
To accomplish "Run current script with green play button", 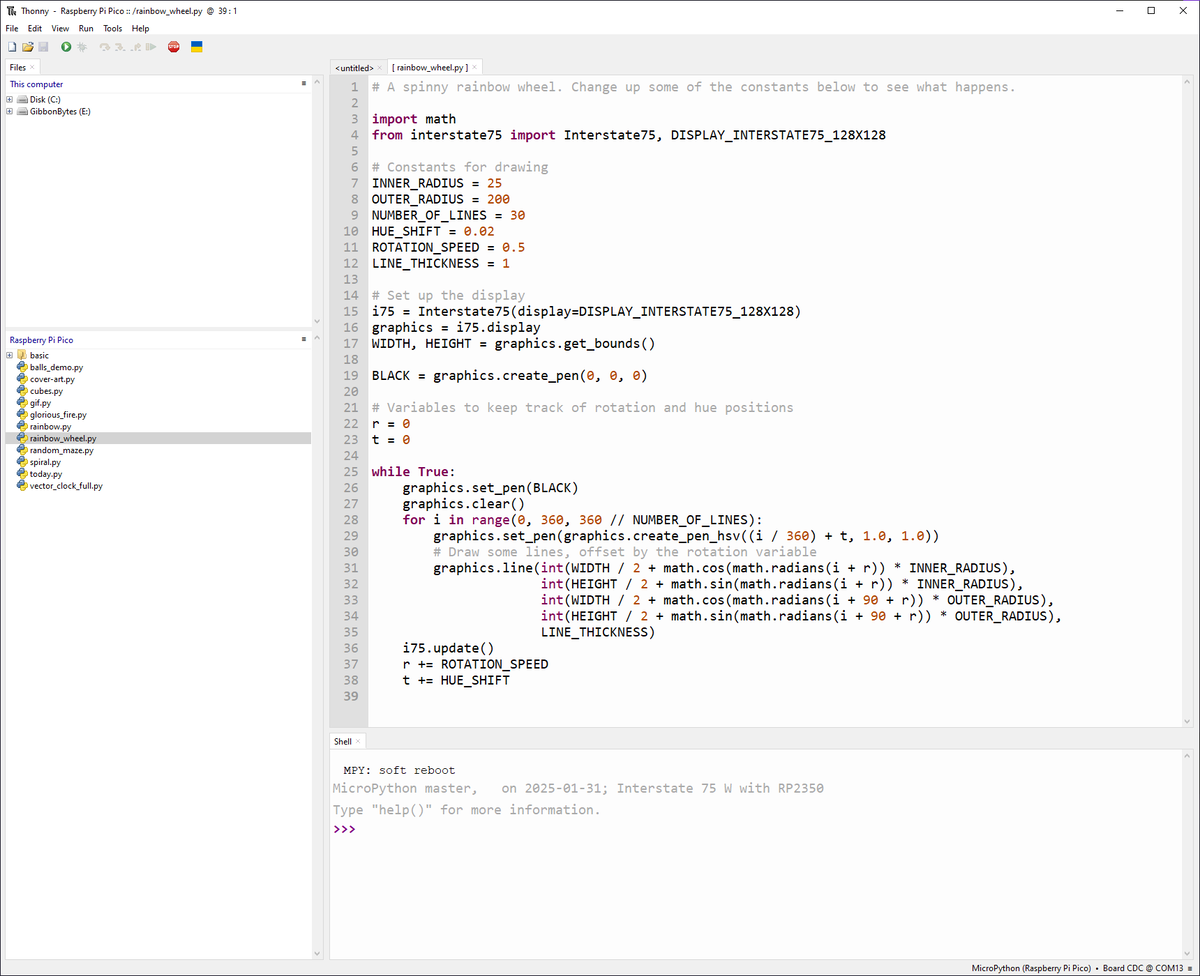I will [x=66, y=47].
